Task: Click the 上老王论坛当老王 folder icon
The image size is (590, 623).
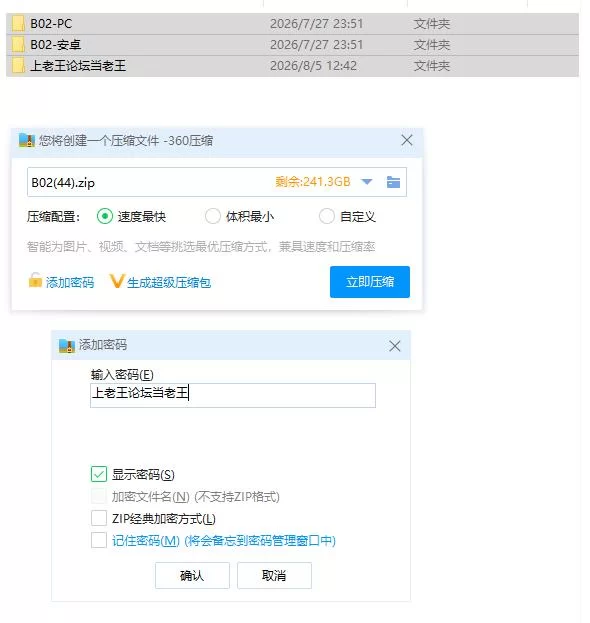Action: [x=18, y=65]
